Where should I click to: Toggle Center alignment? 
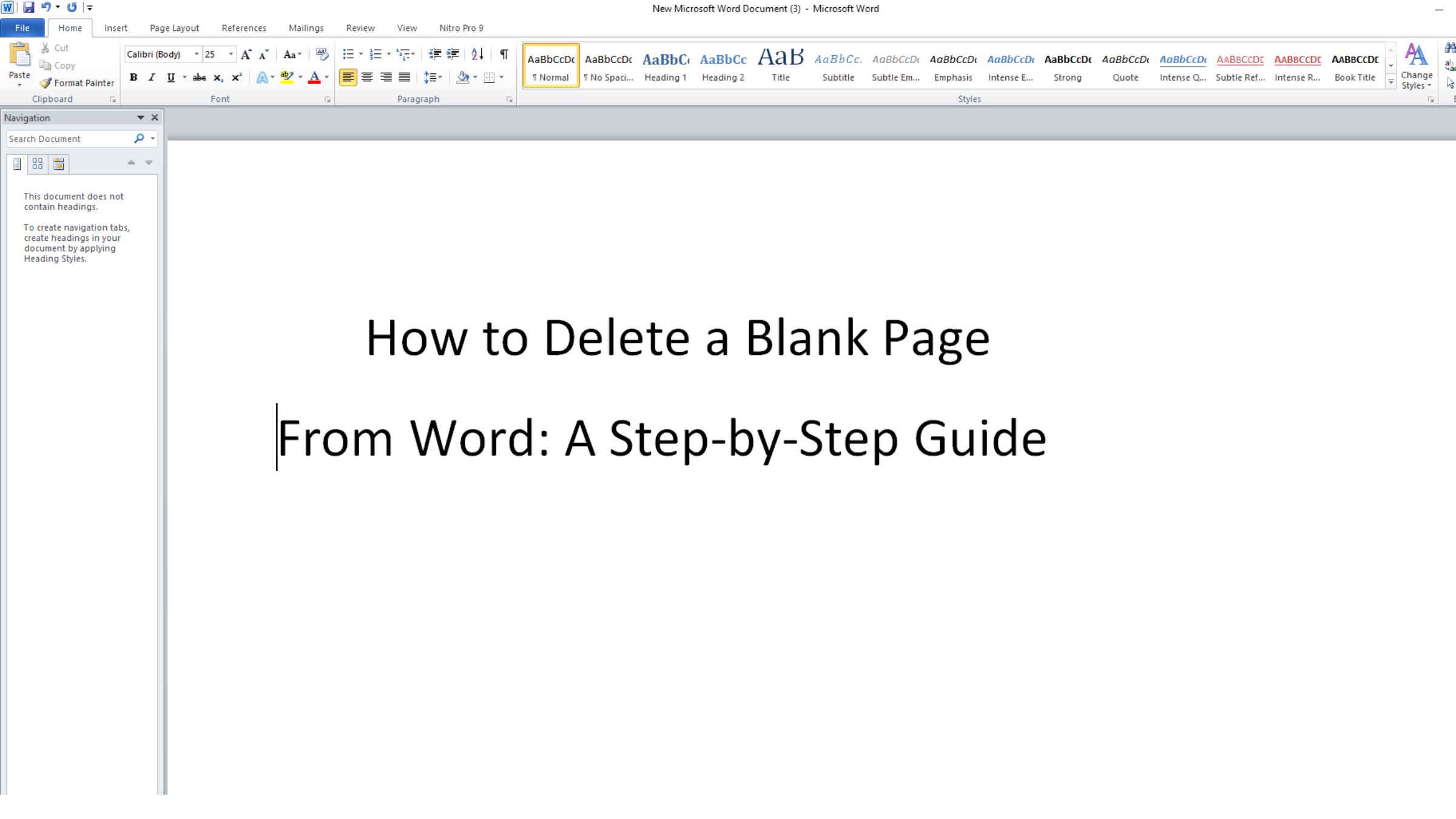click(367, 78)
